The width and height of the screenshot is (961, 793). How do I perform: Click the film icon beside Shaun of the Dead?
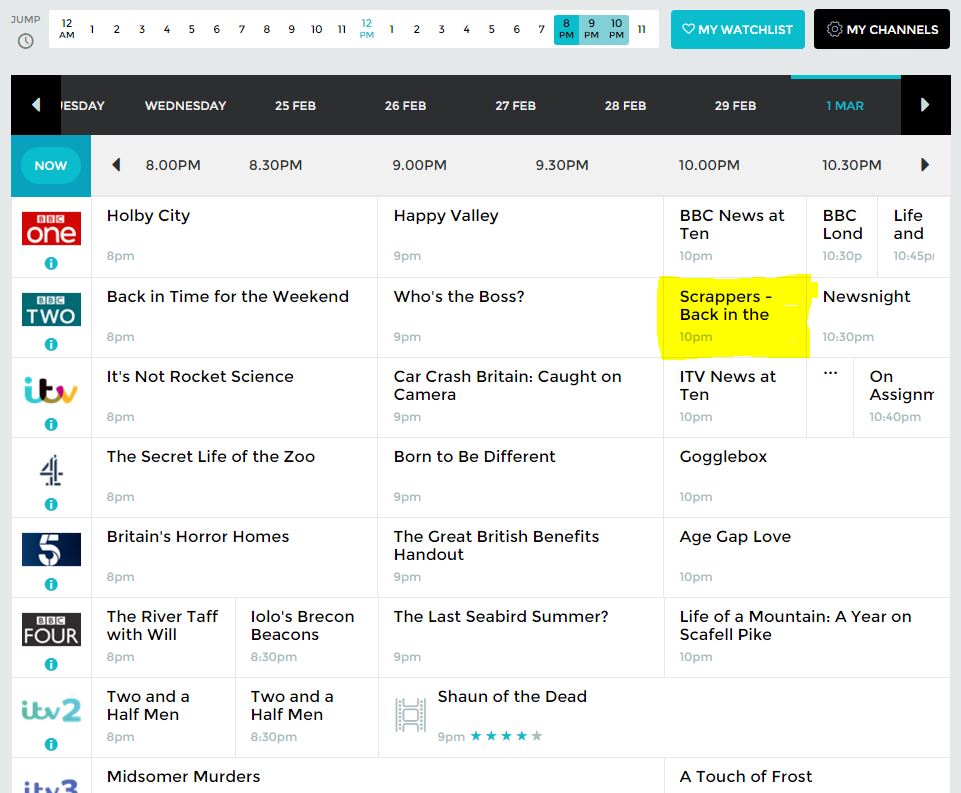(410, 715)
